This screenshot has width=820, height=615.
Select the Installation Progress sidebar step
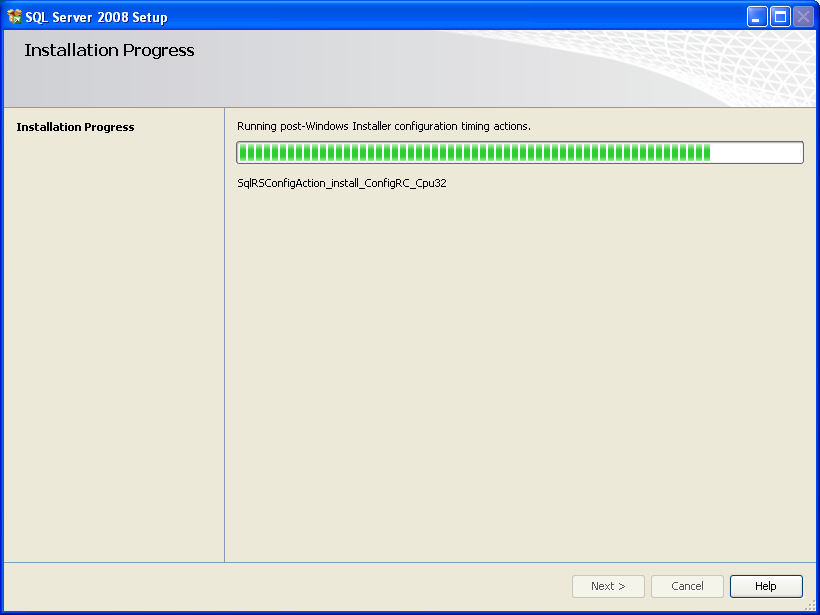pos(75,127)
